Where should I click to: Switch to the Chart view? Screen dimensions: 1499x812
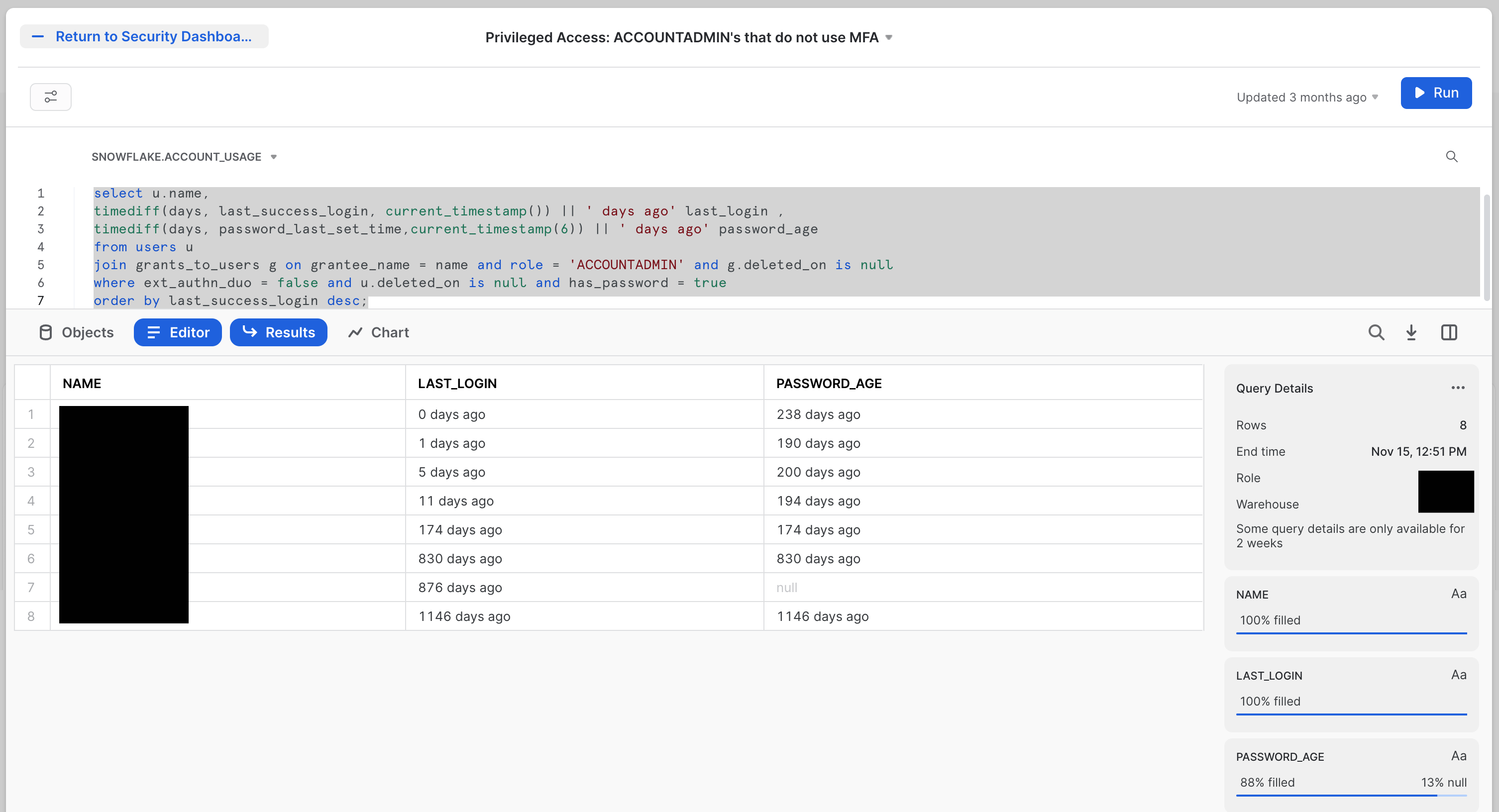[x=378, y=333]
